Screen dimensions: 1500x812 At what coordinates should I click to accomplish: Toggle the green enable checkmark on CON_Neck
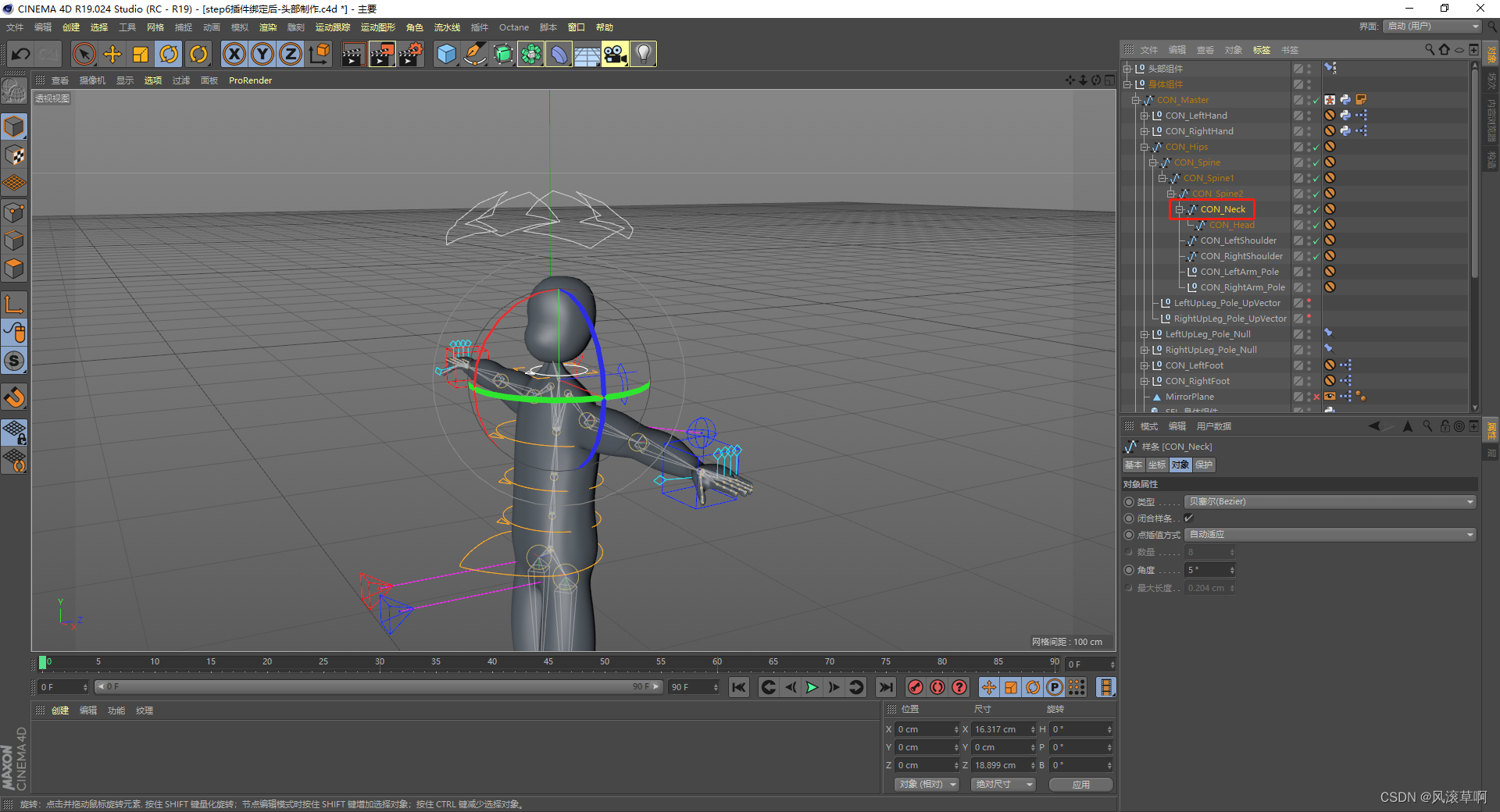pos(1316,208)
